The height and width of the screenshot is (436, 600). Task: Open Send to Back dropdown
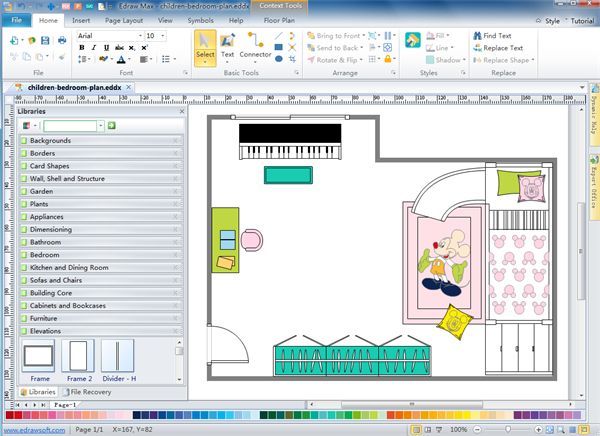(x=361, y=48)
